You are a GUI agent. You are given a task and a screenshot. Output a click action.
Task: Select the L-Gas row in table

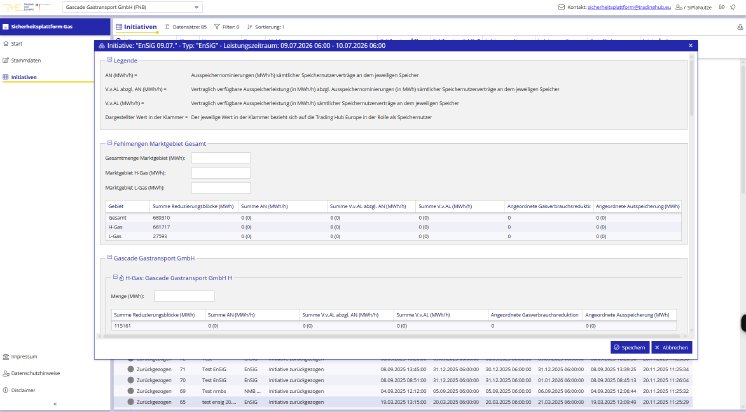tap(393, 236)
